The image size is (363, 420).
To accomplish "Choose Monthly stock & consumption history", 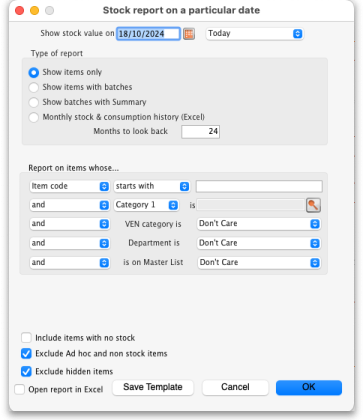I will click(34, 117).
